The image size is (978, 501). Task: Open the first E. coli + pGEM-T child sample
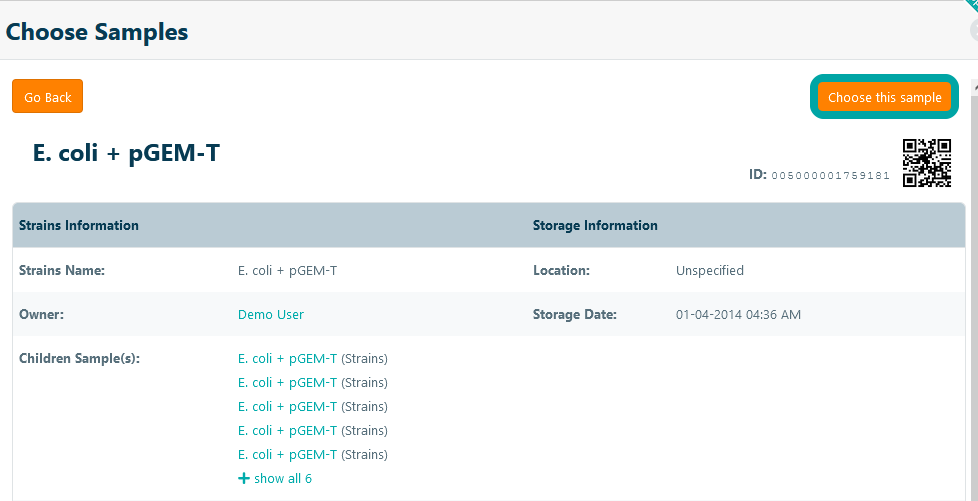pos(287,359)
